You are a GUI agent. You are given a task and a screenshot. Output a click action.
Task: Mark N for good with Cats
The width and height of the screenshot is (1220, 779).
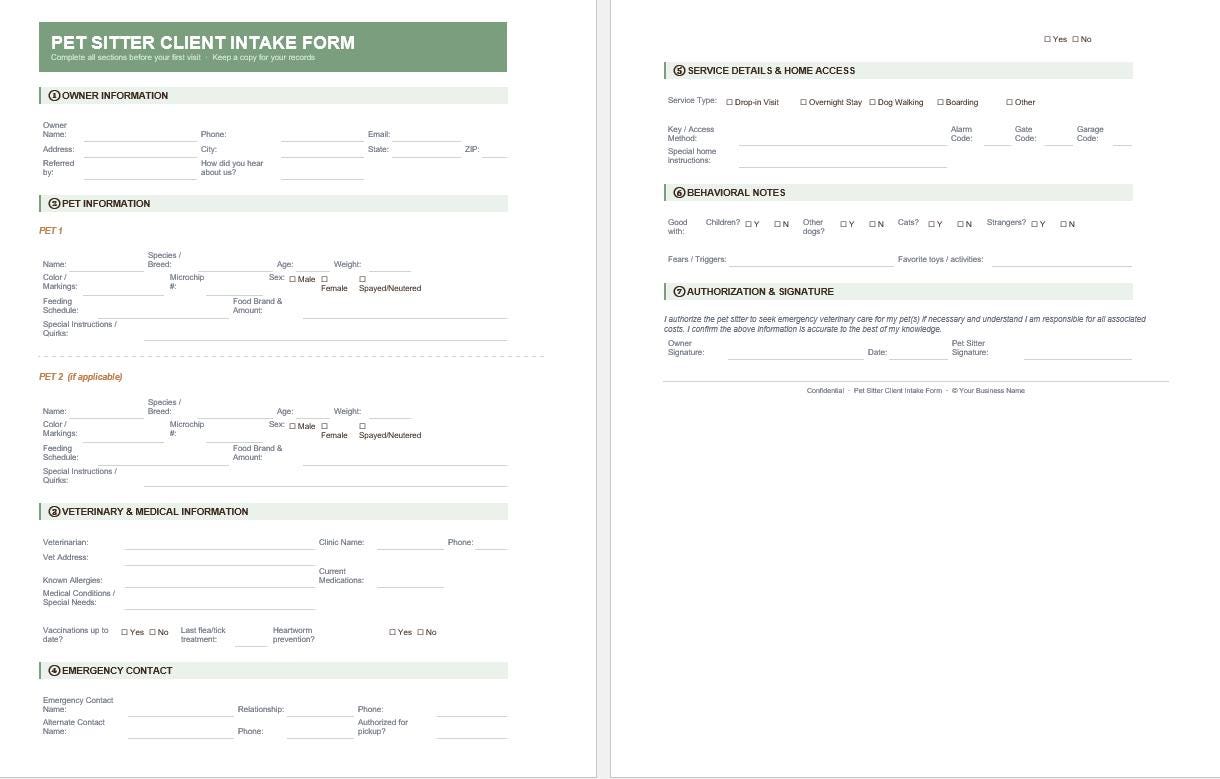(x=961, y=224)
